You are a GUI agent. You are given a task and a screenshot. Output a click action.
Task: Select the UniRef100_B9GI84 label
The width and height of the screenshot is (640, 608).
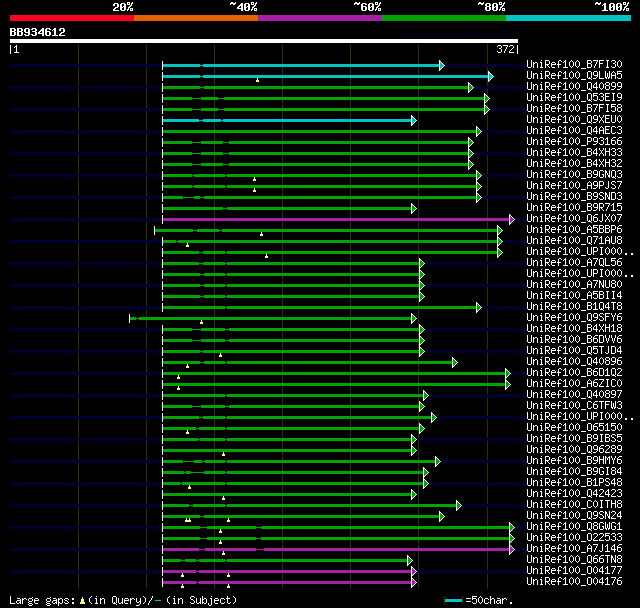click(574, 472)
